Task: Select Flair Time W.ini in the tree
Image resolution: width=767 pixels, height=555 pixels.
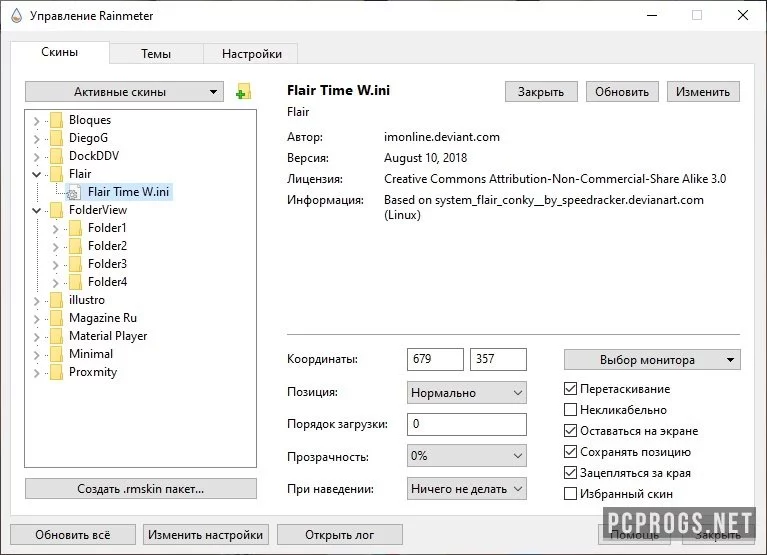Action: click(x=128, y=192)
